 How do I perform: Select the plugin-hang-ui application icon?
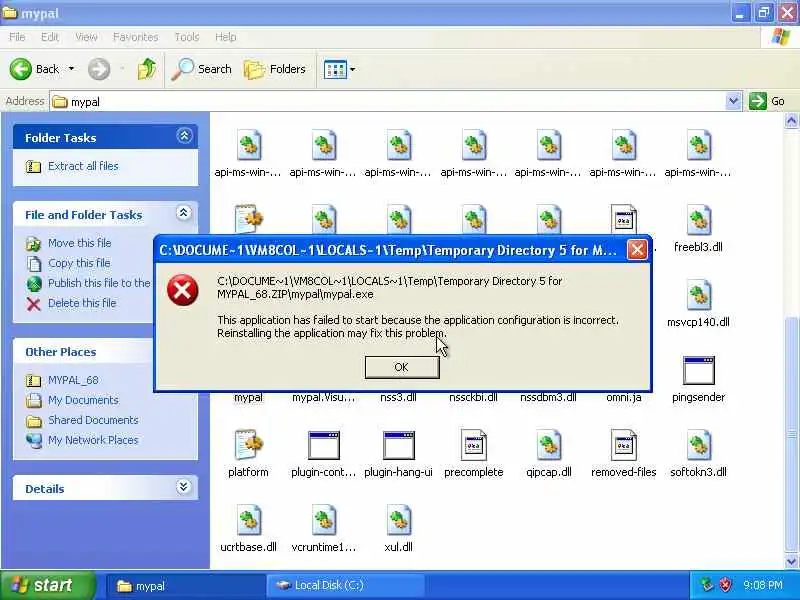tap(398, 445)
